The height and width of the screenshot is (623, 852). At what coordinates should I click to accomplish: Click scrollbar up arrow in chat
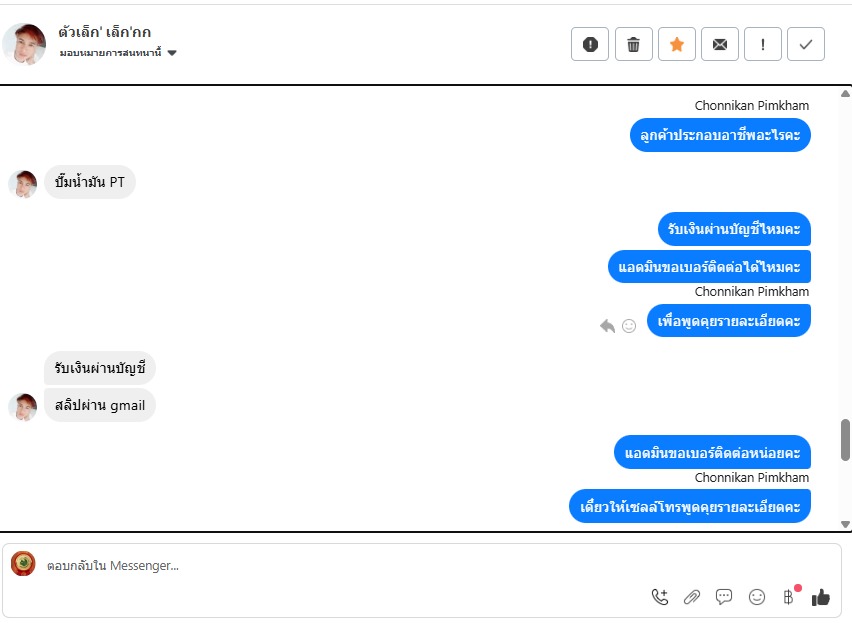[845, 93]
